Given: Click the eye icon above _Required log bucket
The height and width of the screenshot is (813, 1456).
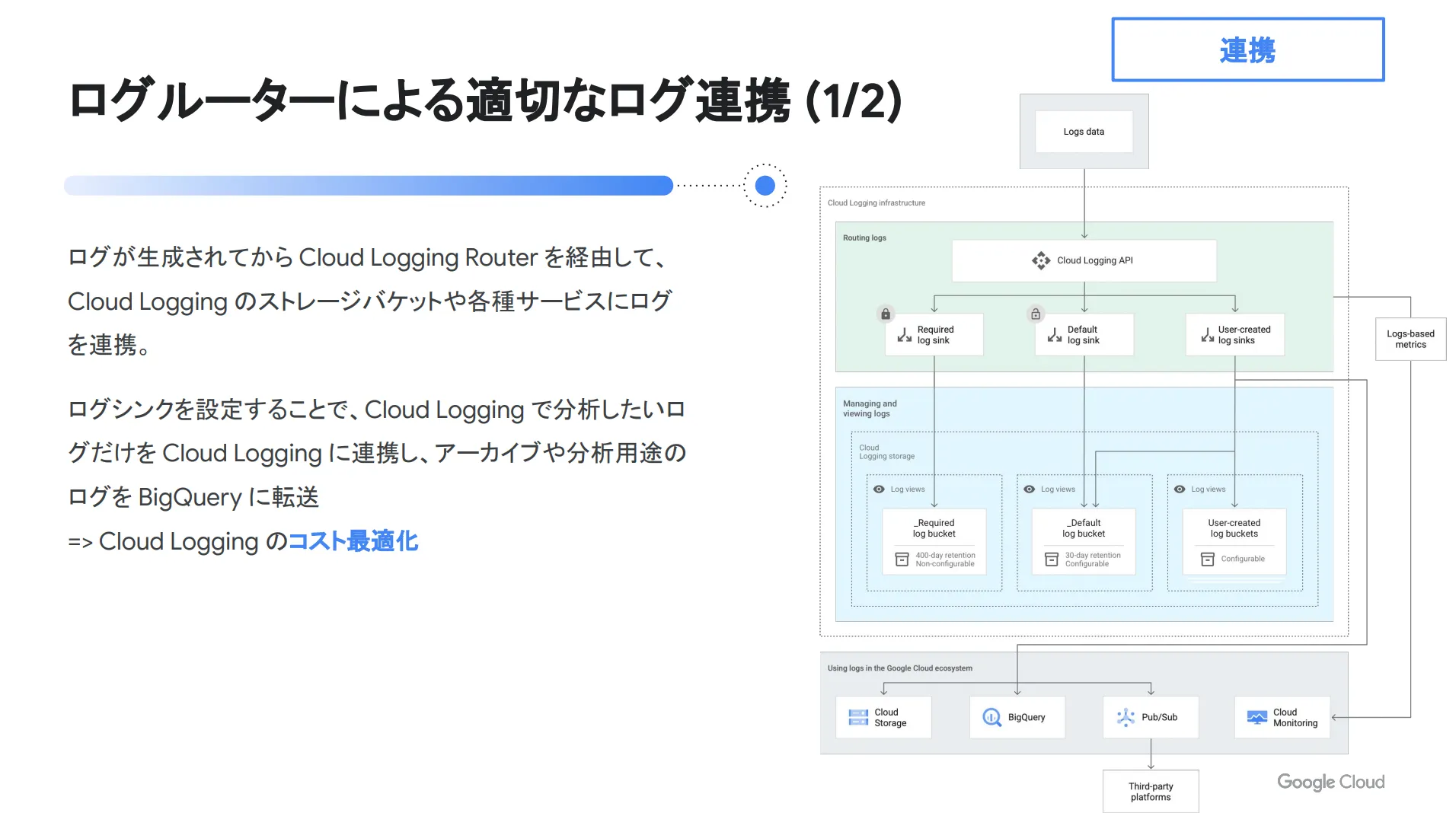Looking at the screenshot, I should pyautogui.click(x=879, y=489).
